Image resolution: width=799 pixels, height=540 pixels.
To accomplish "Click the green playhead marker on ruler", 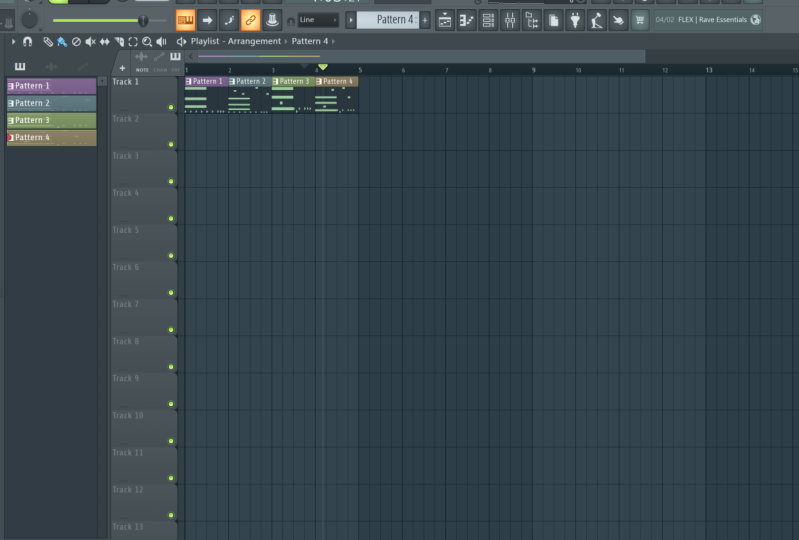I will [323, 67].
